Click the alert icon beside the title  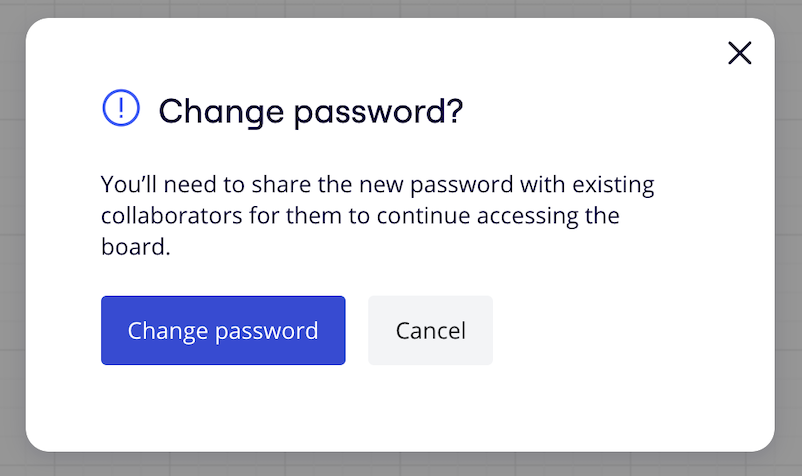point(121,107)
